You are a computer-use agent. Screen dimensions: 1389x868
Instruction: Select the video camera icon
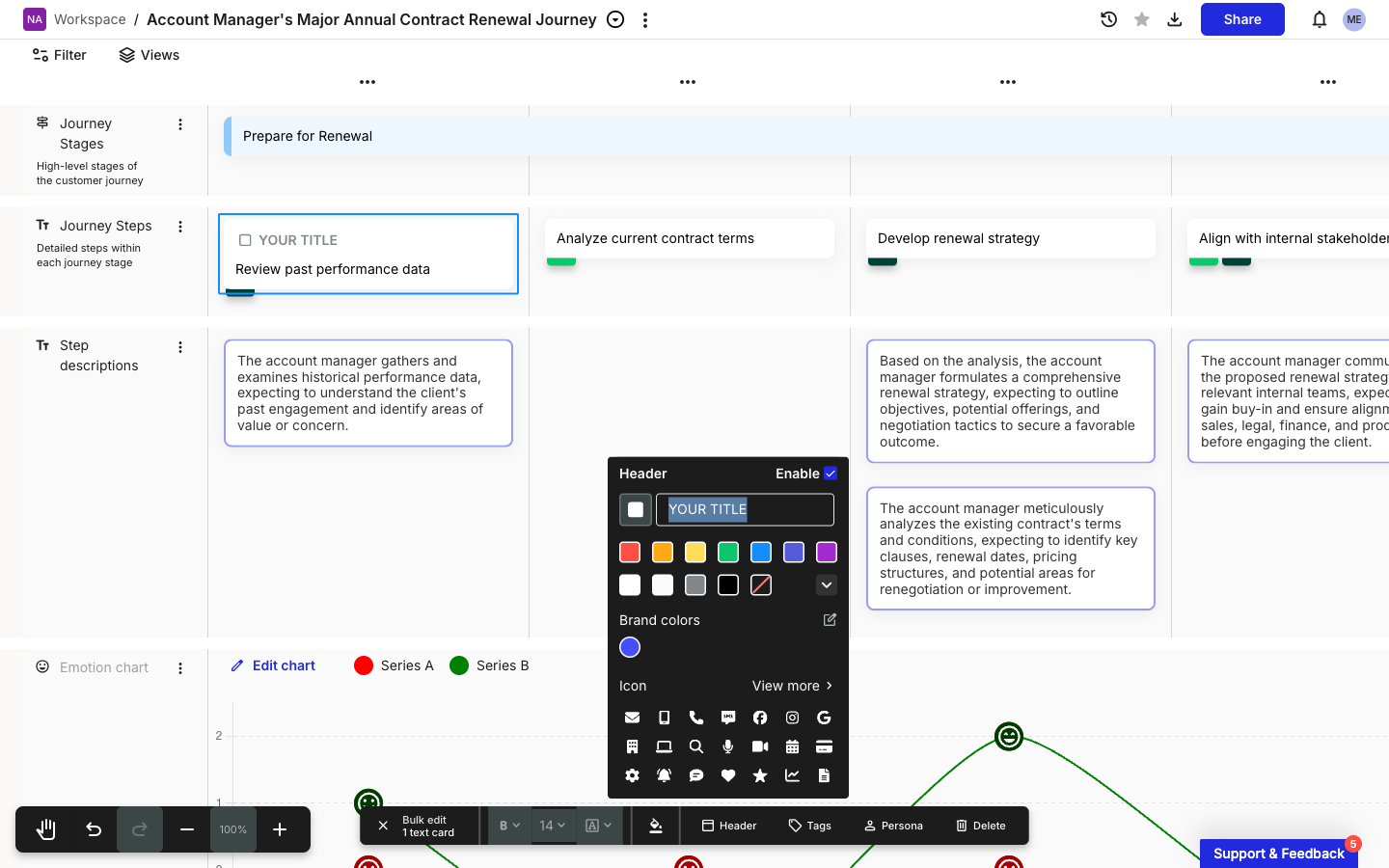tap(760, 746)
